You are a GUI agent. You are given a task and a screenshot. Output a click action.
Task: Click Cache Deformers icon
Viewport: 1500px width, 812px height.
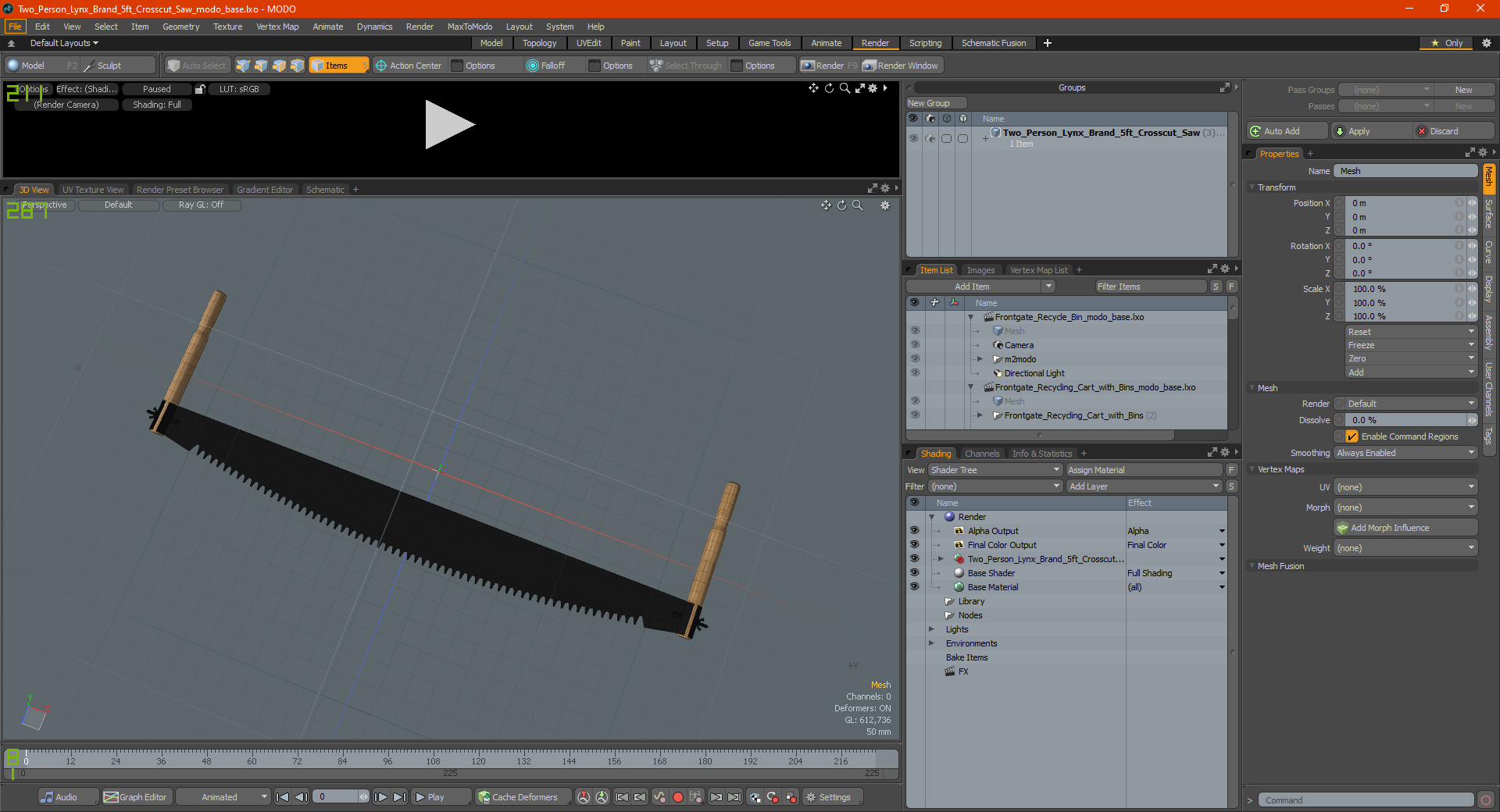tap(484, 797)
